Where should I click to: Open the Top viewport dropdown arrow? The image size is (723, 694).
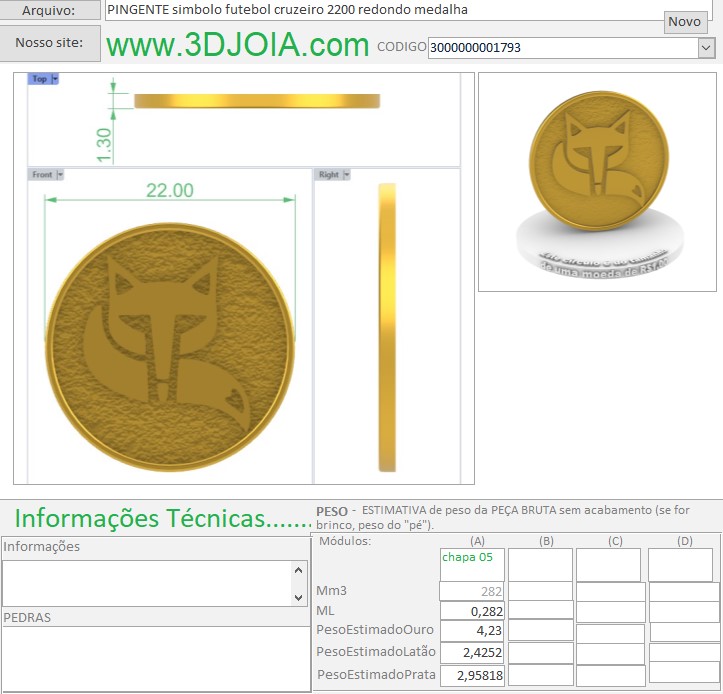tap(55, 79)
